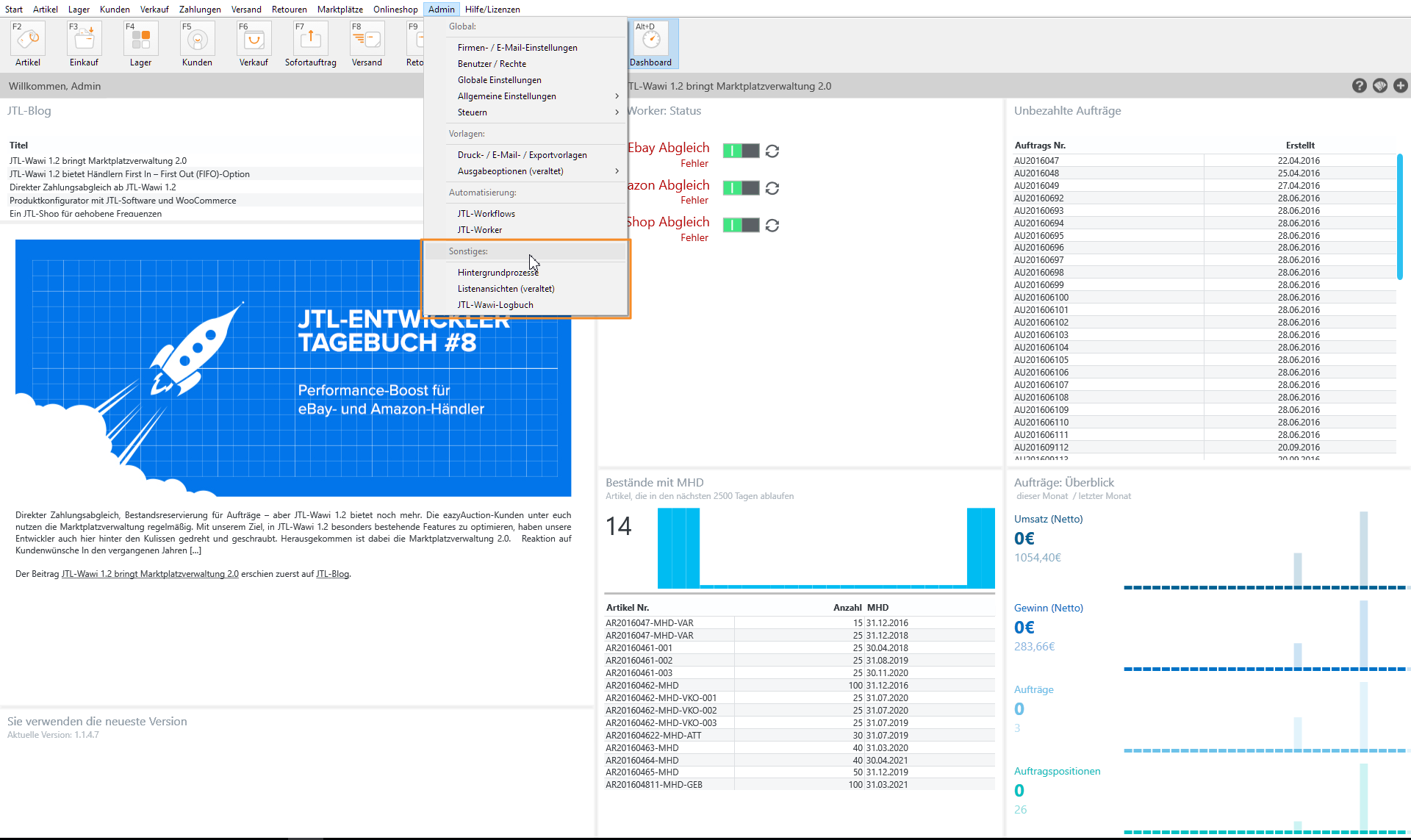Open the Kunden (F5) toolbar icon
Screen dimensions: 1411x840
(197, 44)
